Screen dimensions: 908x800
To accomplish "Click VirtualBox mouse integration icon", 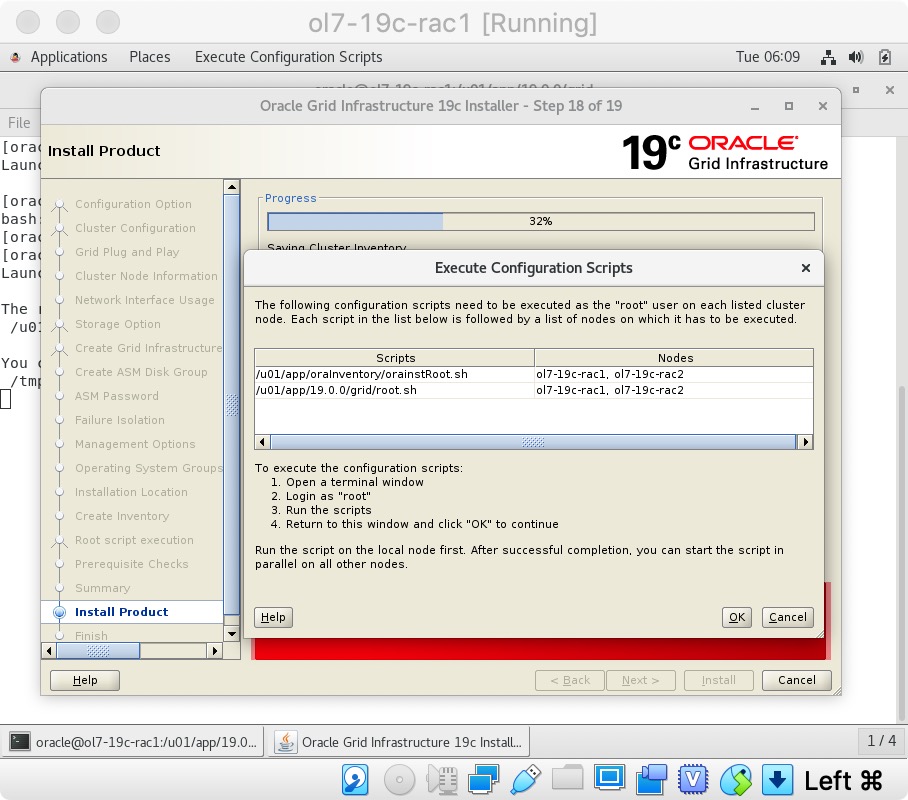I will 735,780.
